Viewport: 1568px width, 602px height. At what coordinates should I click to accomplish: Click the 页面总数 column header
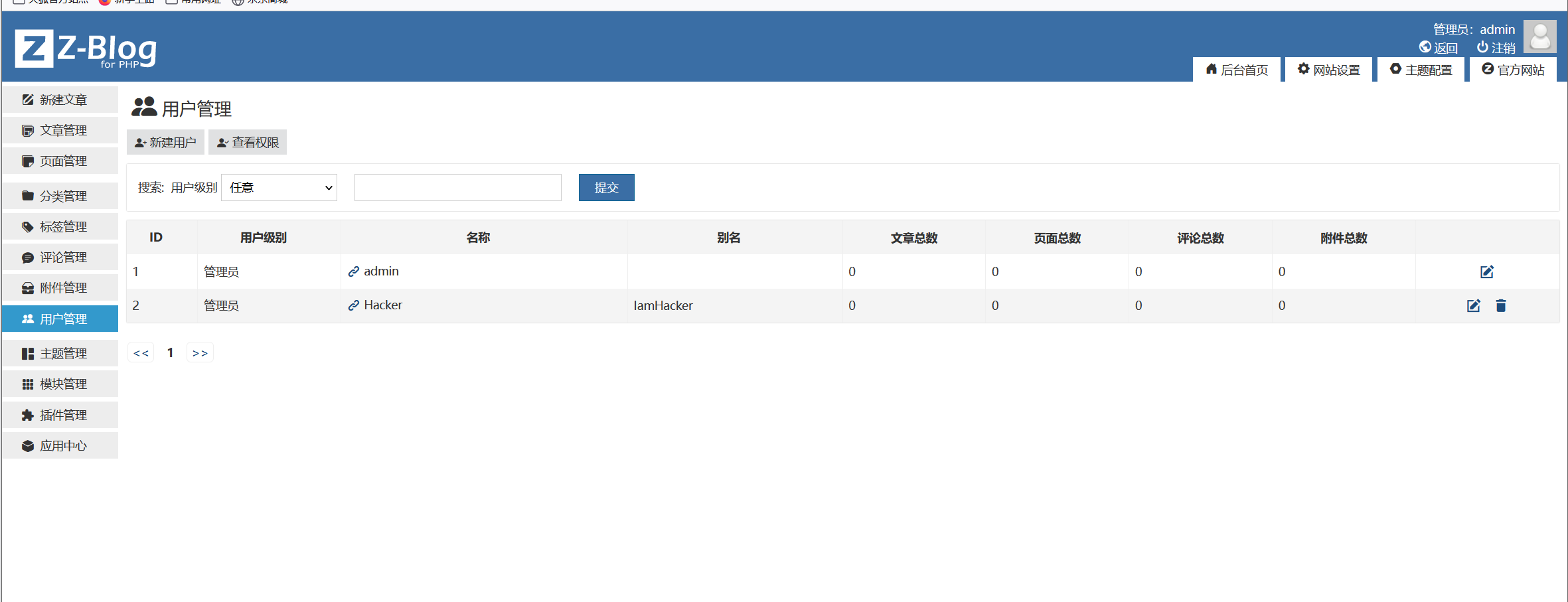1058,238
